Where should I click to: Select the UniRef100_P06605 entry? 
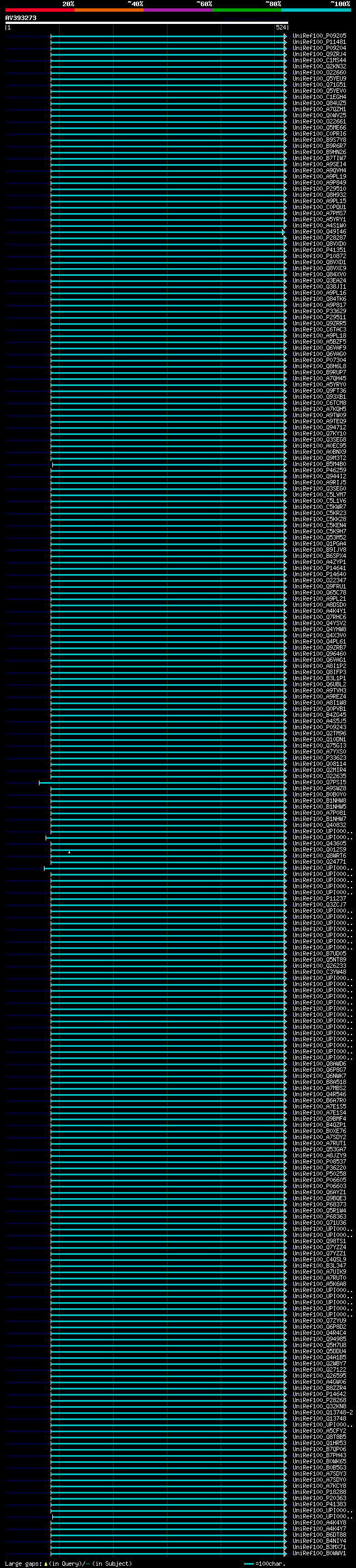pos(319,1180)
